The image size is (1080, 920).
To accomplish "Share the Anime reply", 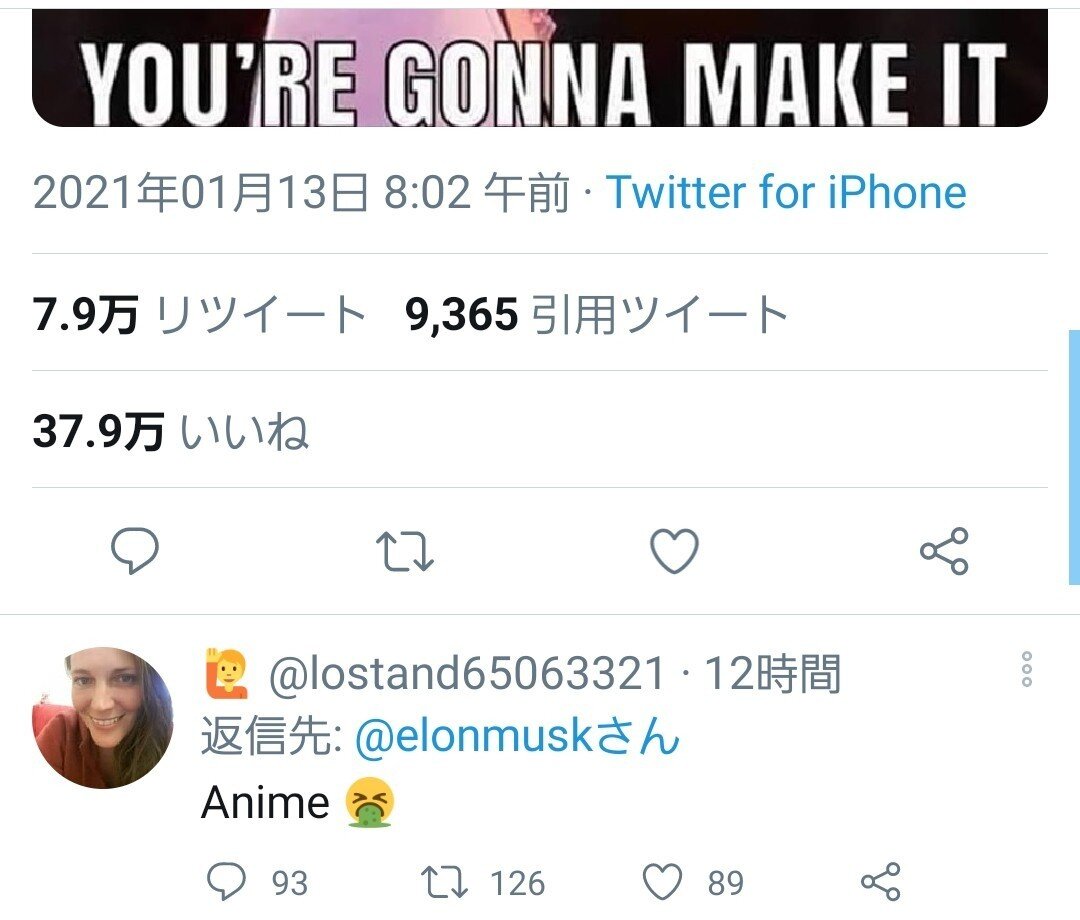I will pos(881,882).
